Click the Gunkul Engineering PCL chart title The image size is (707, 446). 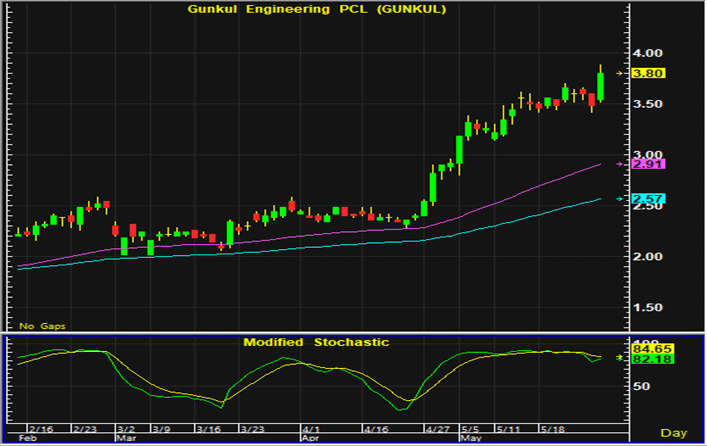pos(317,9)
